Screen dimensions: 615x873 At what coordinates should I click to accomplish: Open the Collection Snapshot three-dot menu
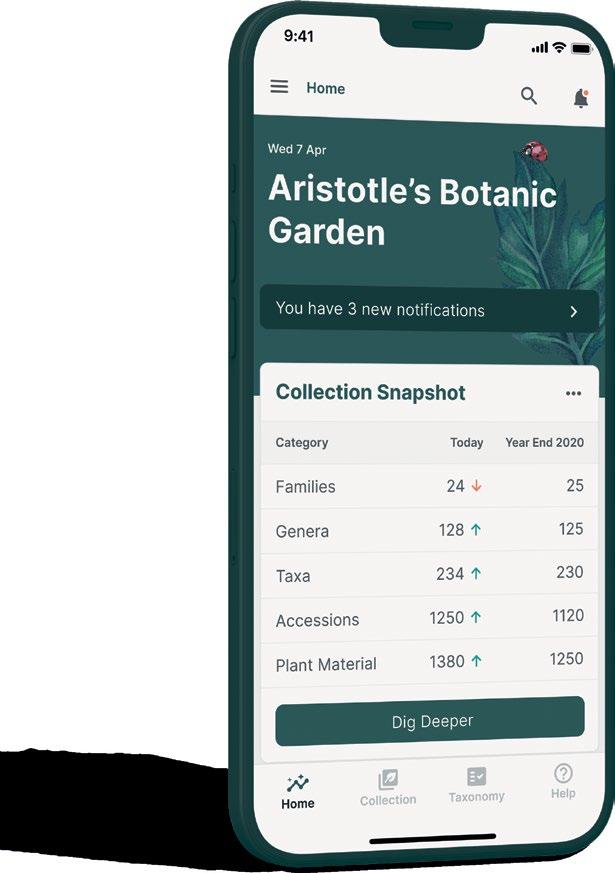[x=573, y=394]
